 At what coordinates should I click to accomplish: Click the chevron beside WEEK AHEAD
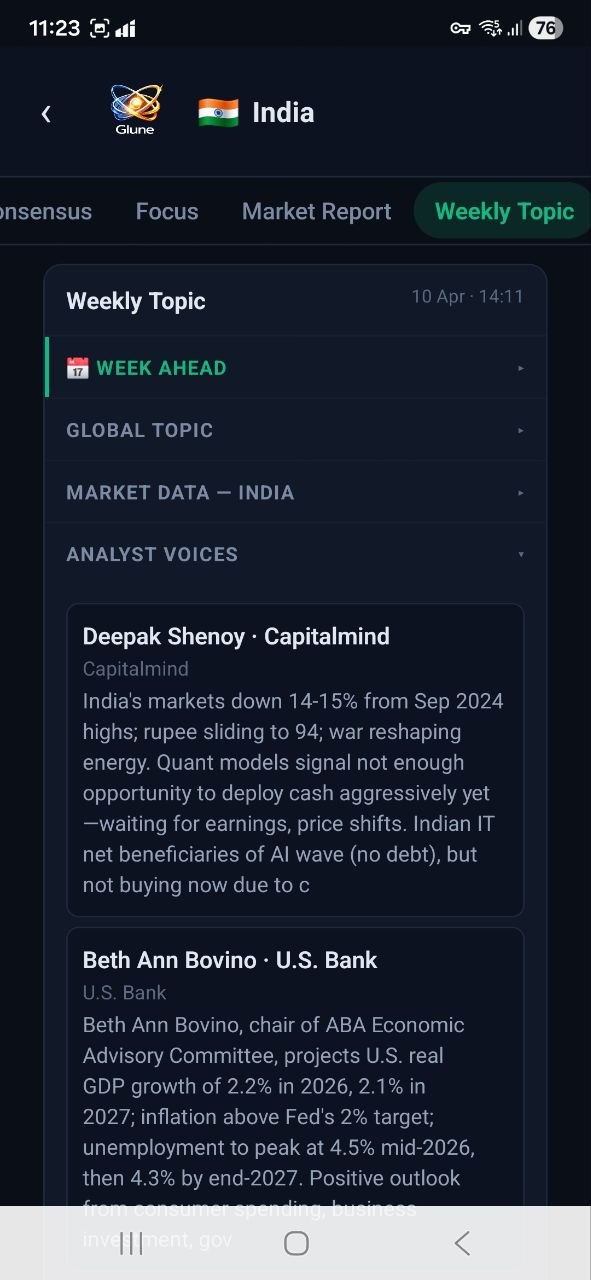click(x=520, y=367)
